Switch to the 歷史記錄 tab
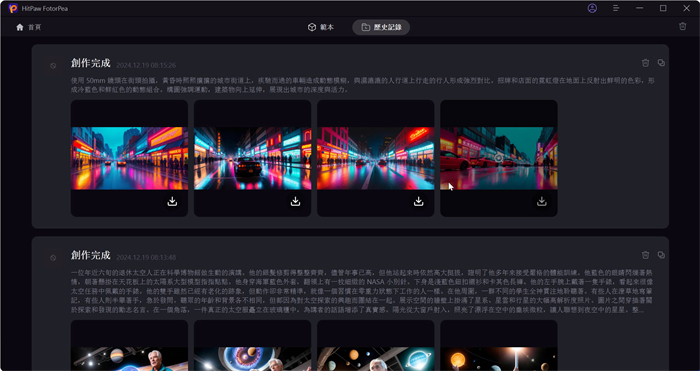Image resolution: width=700 pixels, height=371 pixels. point(381,27)
